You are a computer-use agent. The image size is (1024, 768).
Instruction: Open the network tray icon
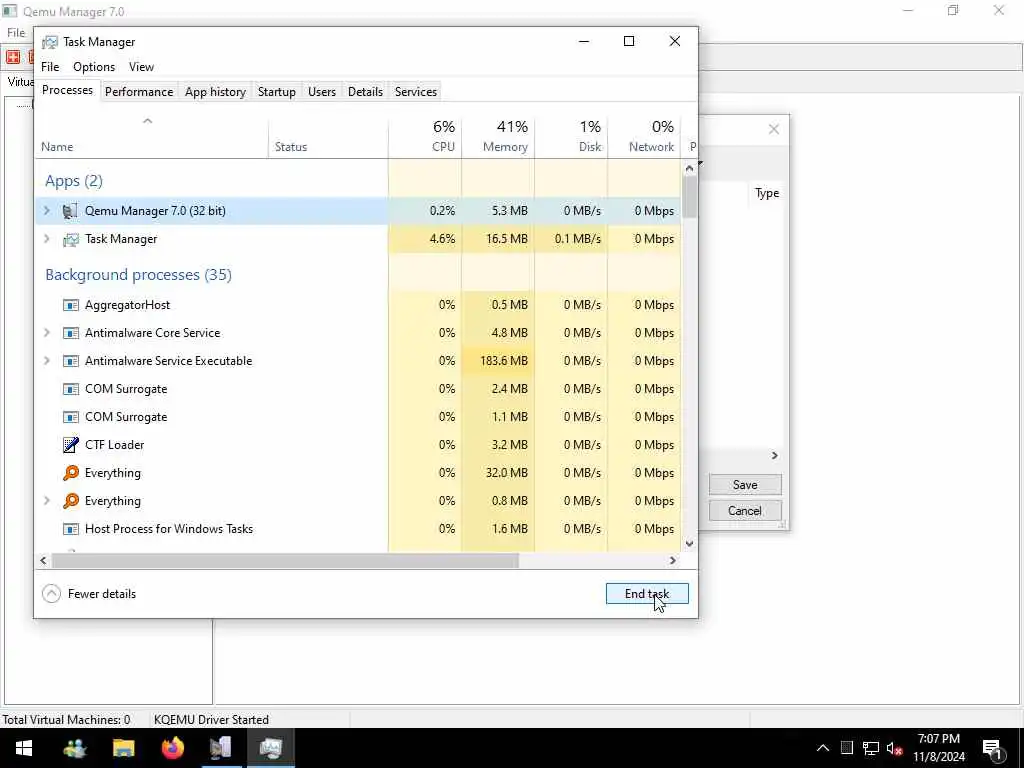871,748
